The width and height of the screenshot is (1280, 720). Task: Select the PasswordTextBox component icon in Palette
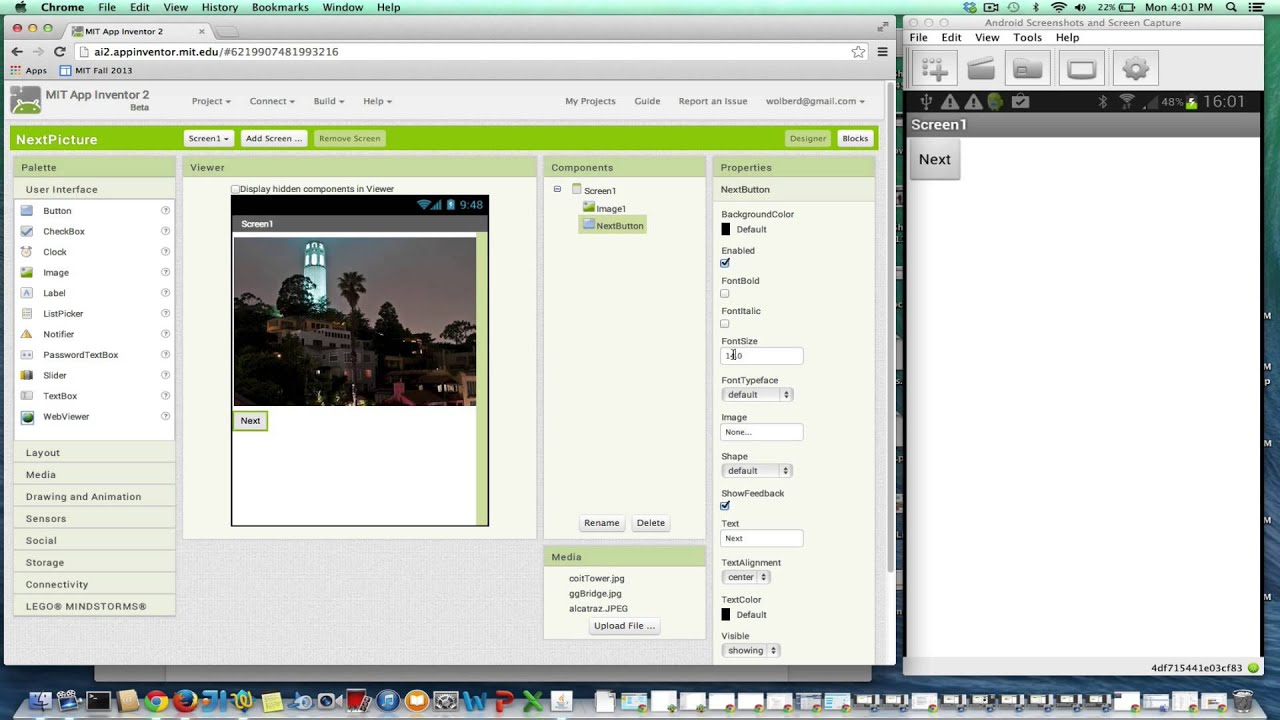point(27,355)
